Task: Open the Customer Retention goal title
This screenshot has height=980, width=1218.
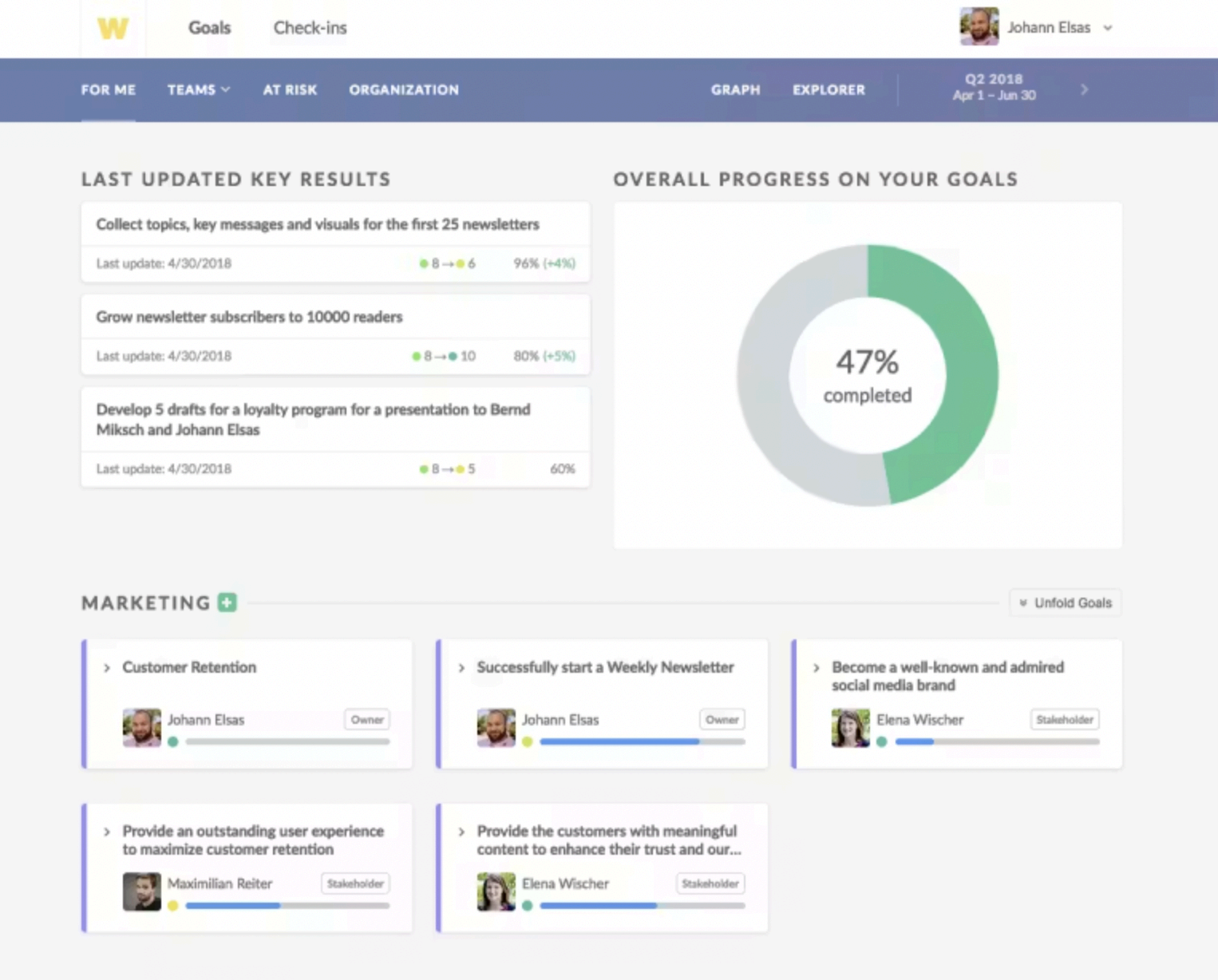Action: point(189,667)
